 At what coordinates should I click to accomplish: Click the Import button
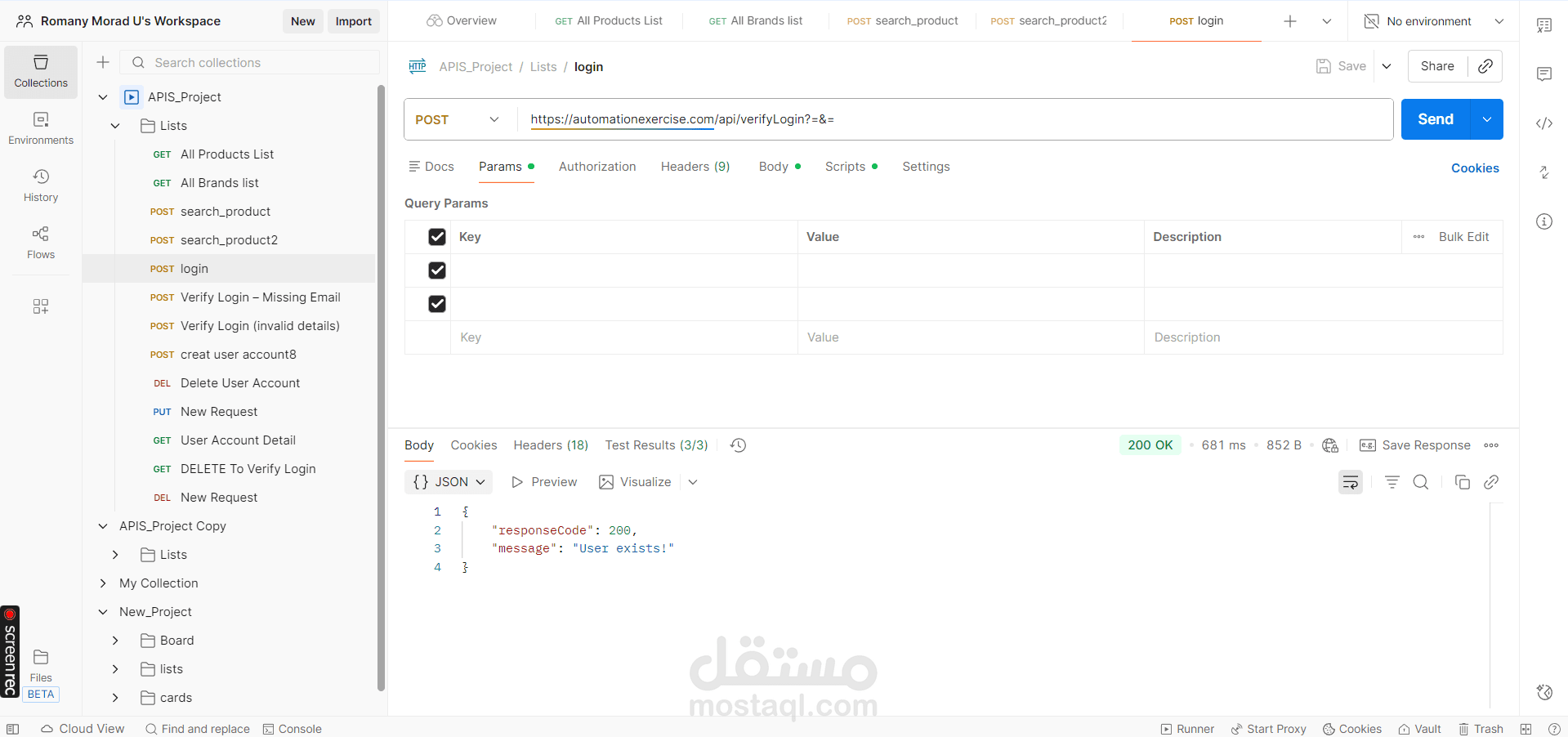(353, 21)
